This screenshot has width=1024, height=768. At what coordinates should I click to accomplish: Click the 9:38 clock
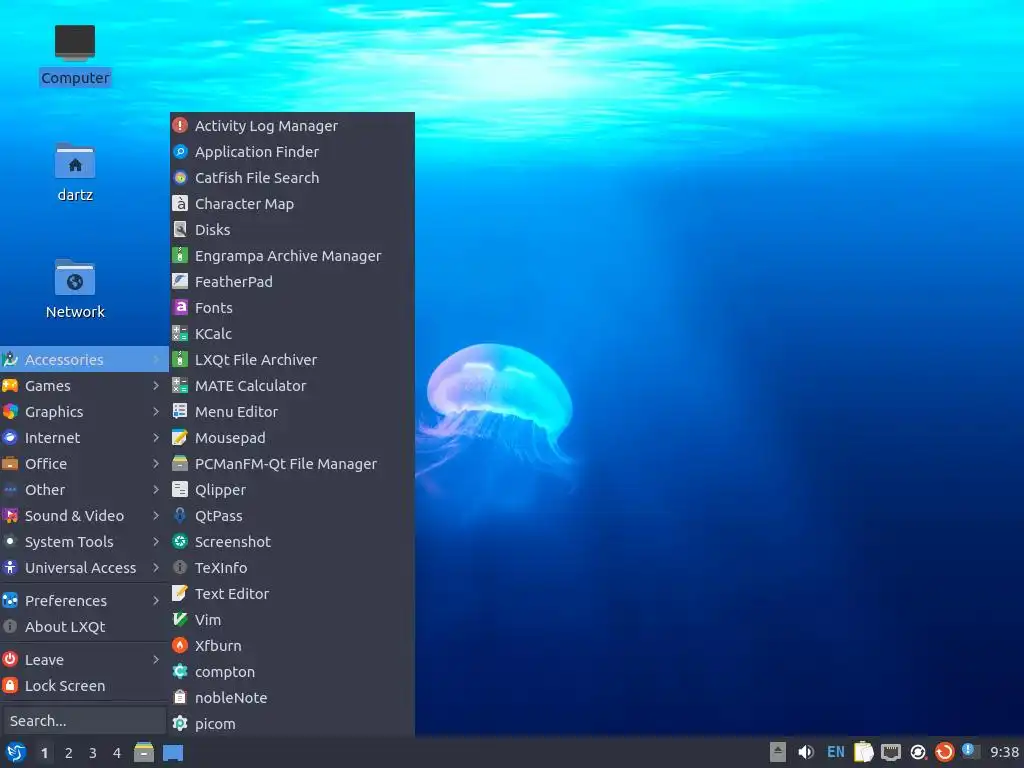1004,752
